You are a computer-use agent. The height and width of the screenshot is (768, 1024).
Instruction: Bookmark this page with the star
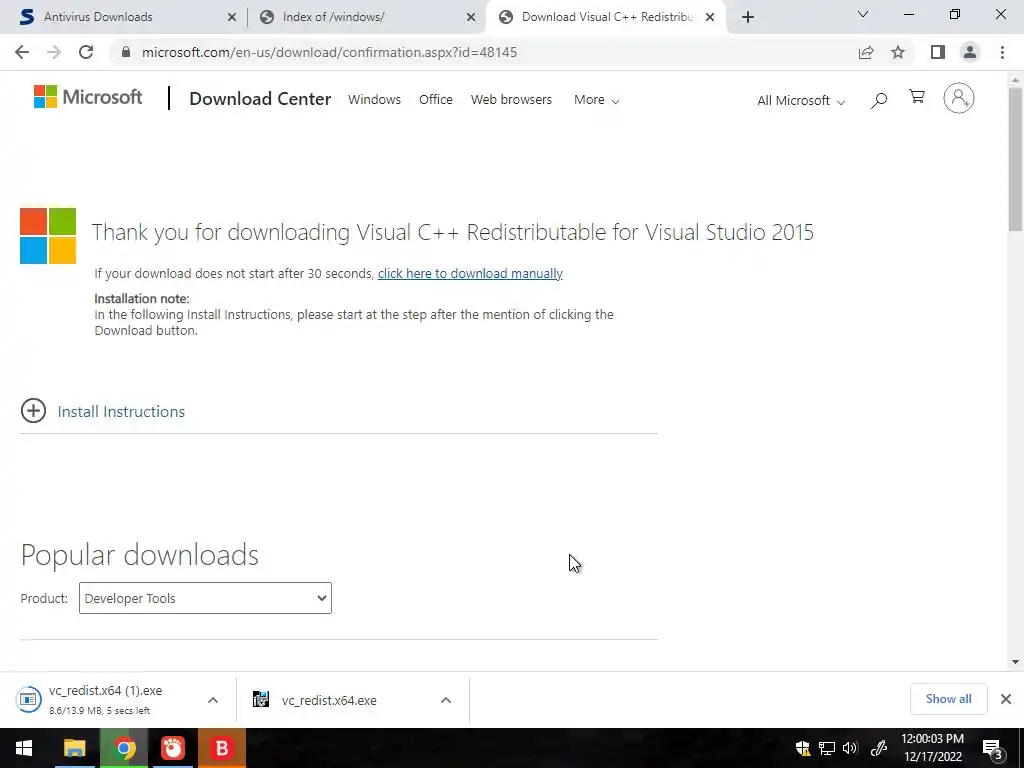(898, 52)
